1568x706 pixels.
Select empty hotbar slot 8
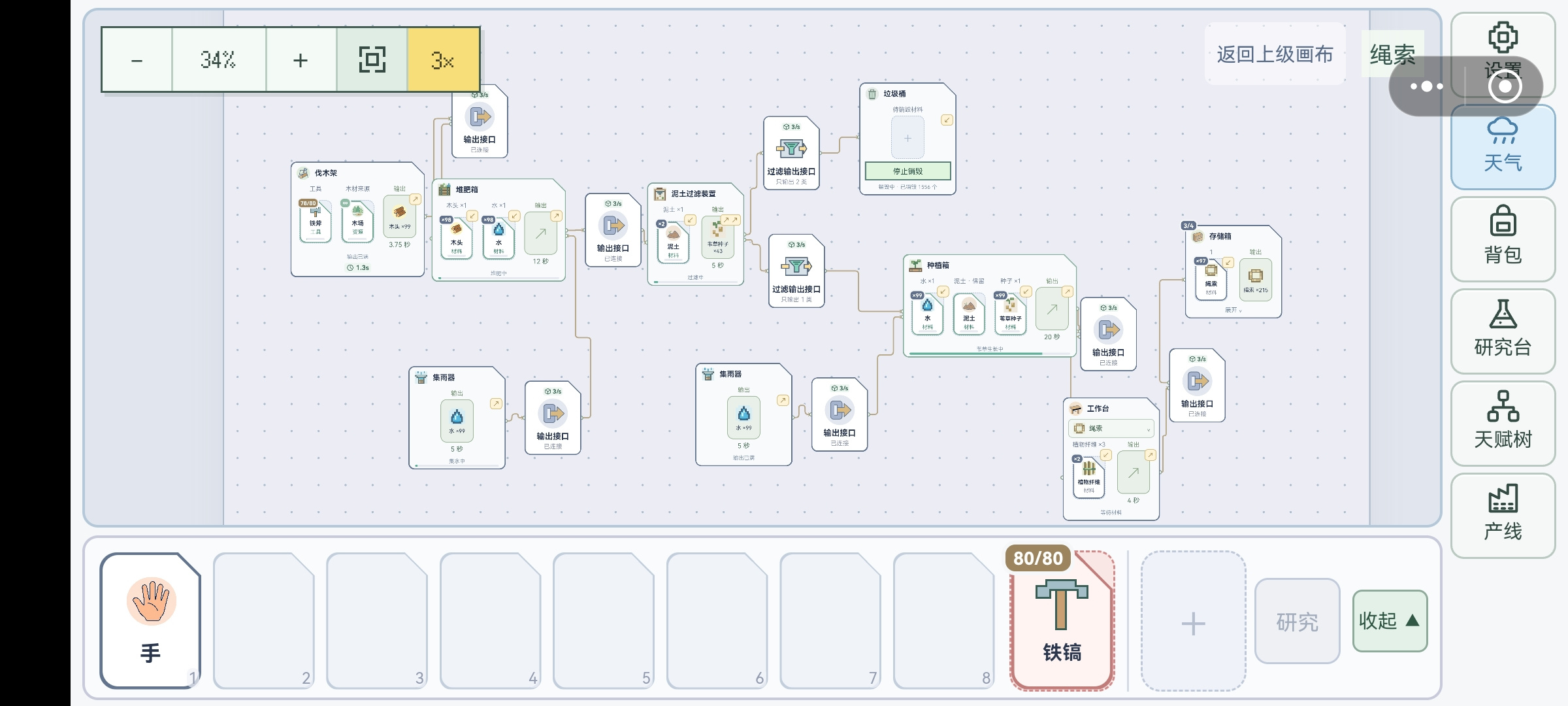tap(943, 621)
